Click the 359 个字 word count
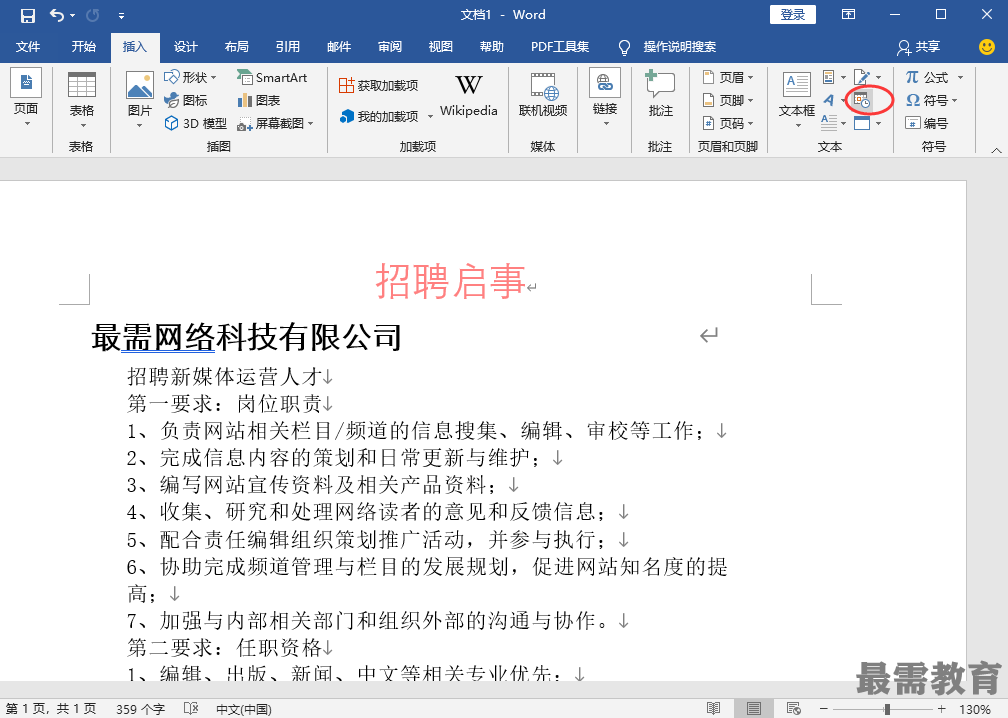Image resolution: width=1008 pixels, height=718 pixels. pos(140,709)
